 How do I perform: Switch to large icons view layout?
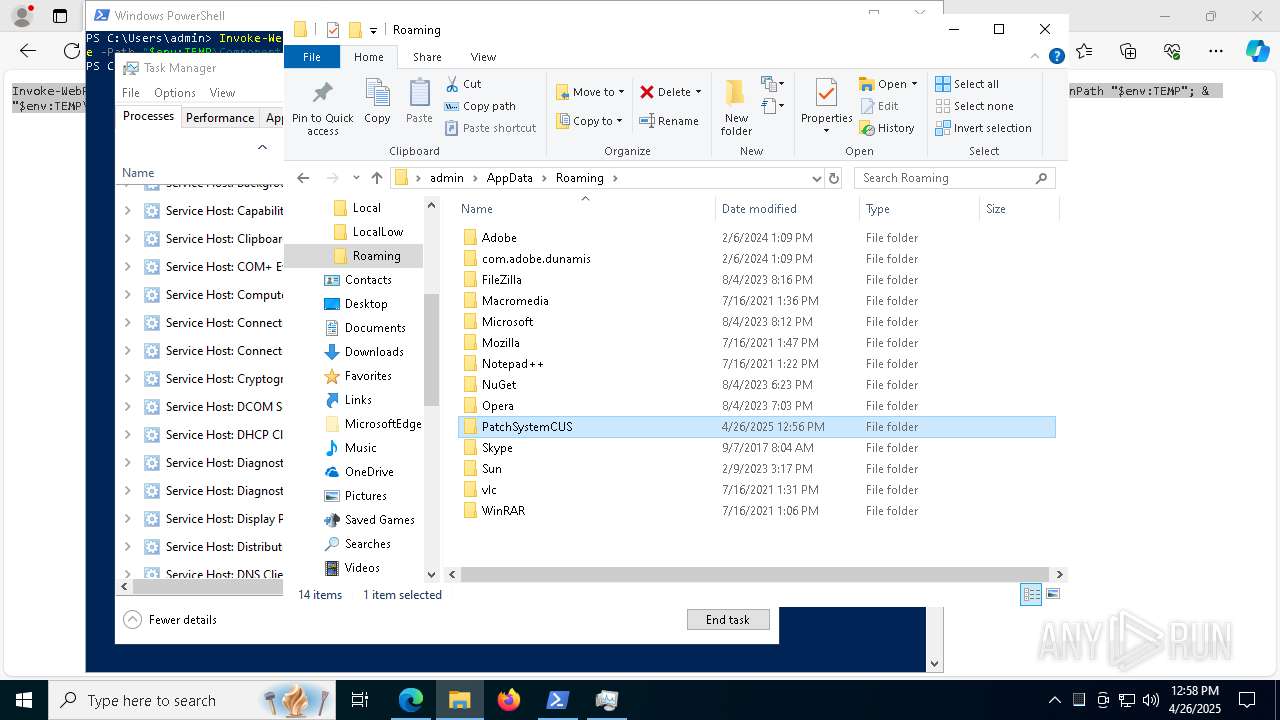pyautogui.click(x=1052, y=594)
